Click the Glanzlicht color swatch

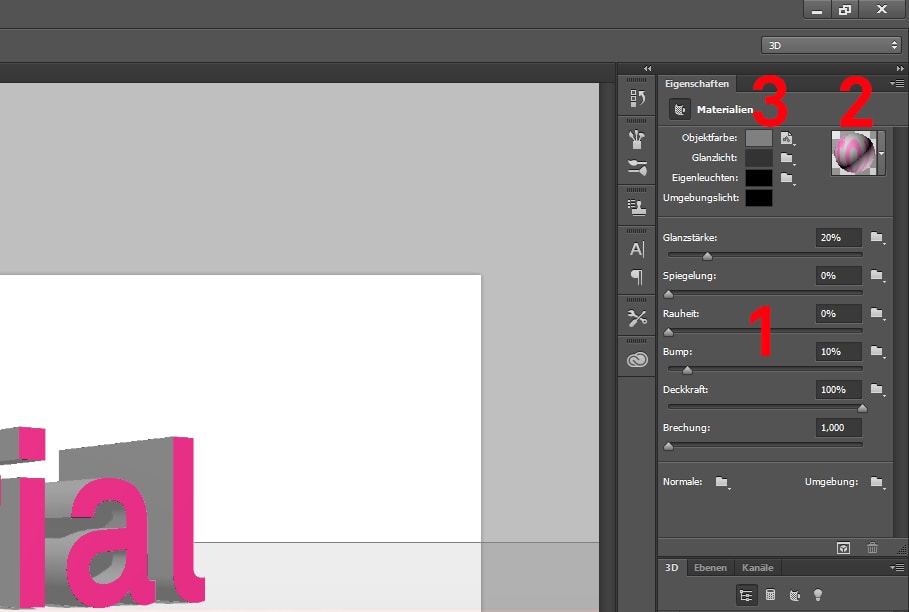[759, 158]
